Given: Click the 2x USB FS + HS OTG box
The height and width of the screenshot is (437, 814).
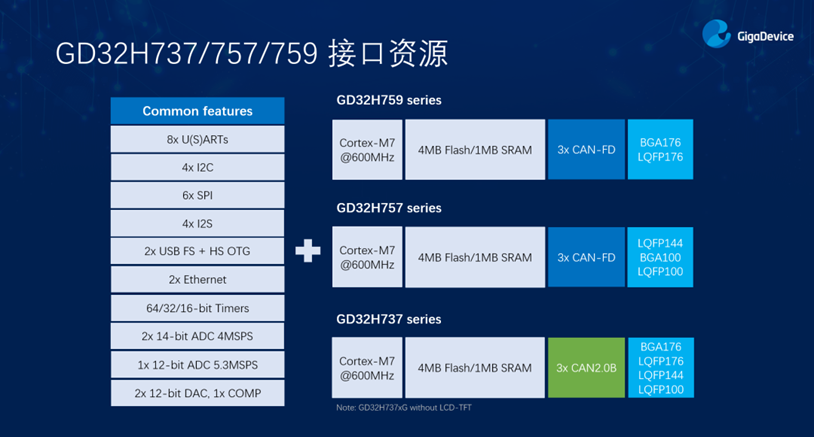Looking at the screenshot, I should (x=197, y=251).
